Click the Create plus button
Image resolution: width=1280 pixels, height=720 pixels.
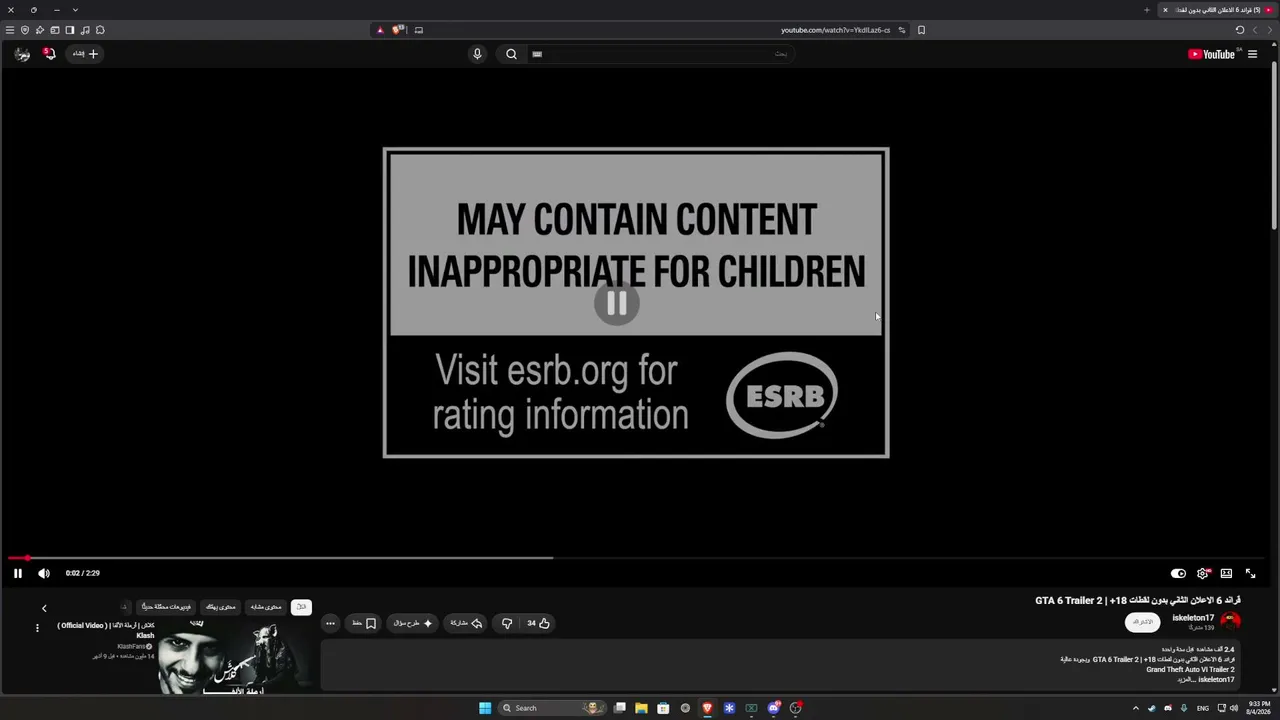point(85,54)
